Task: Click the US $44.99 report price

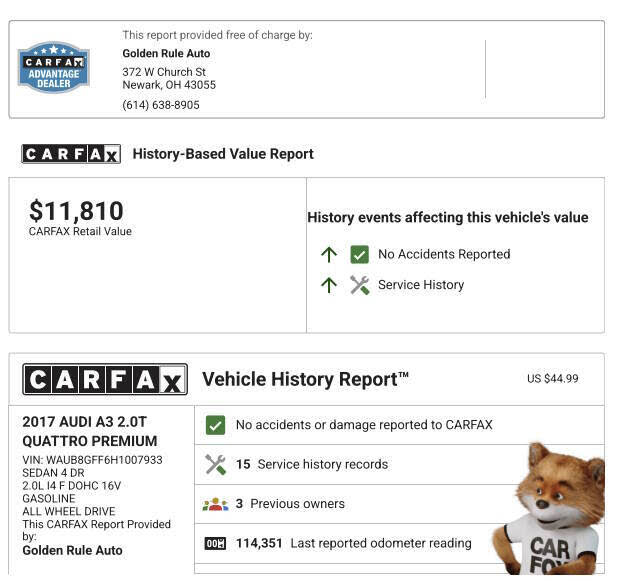Action: (x=552, y=379)
